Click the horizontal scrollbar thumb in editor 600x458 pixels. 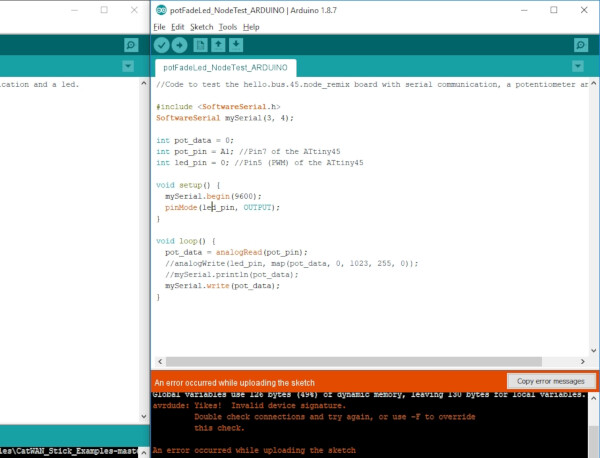tap(354, 362)
